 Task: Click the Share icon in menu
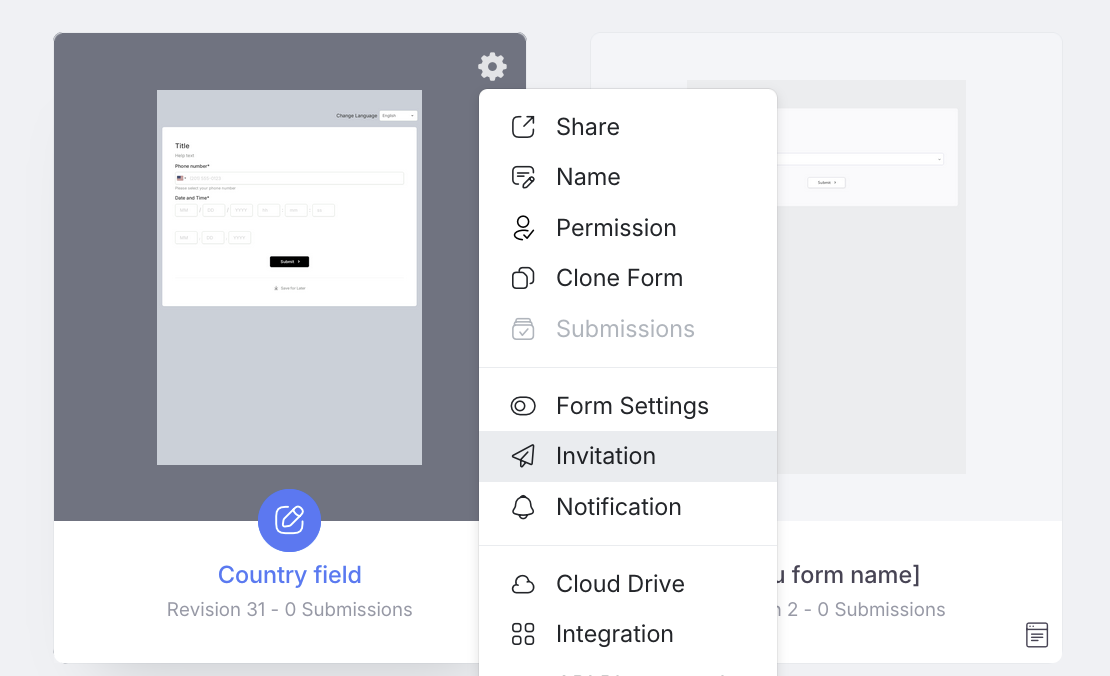[523, 127]
